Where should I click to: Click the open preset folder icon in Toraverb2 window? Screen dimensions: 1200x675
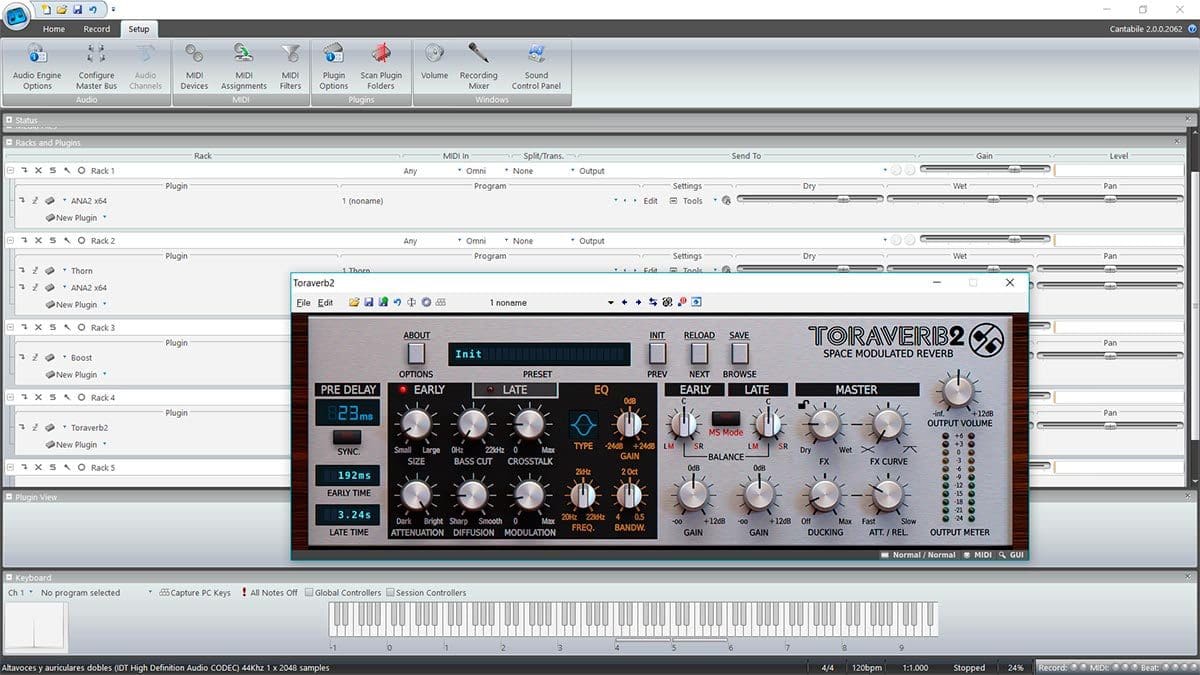[354, 302]
